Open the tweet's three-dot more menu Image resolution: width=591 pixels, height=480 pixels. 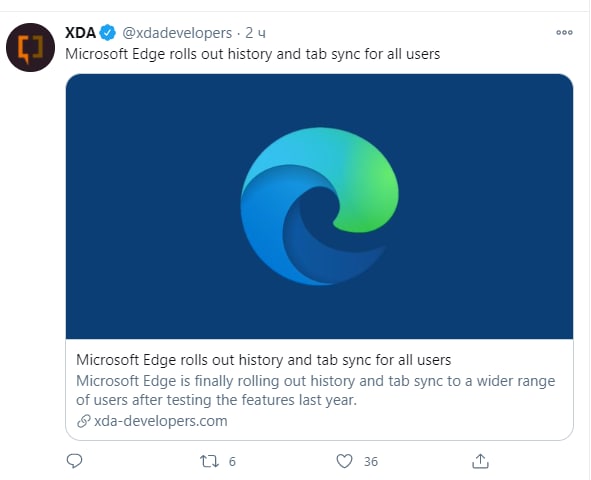click(564, 33)
